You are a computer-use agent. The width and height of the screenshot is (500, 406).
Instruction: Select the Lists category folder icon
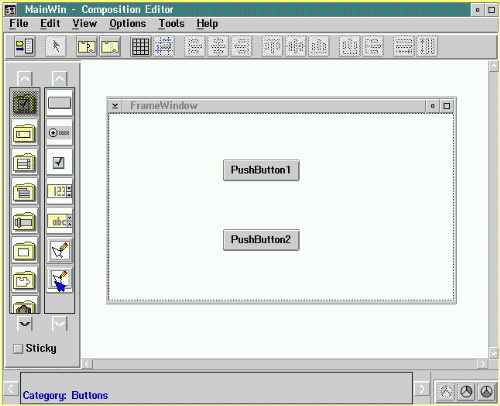click(25, 163)
